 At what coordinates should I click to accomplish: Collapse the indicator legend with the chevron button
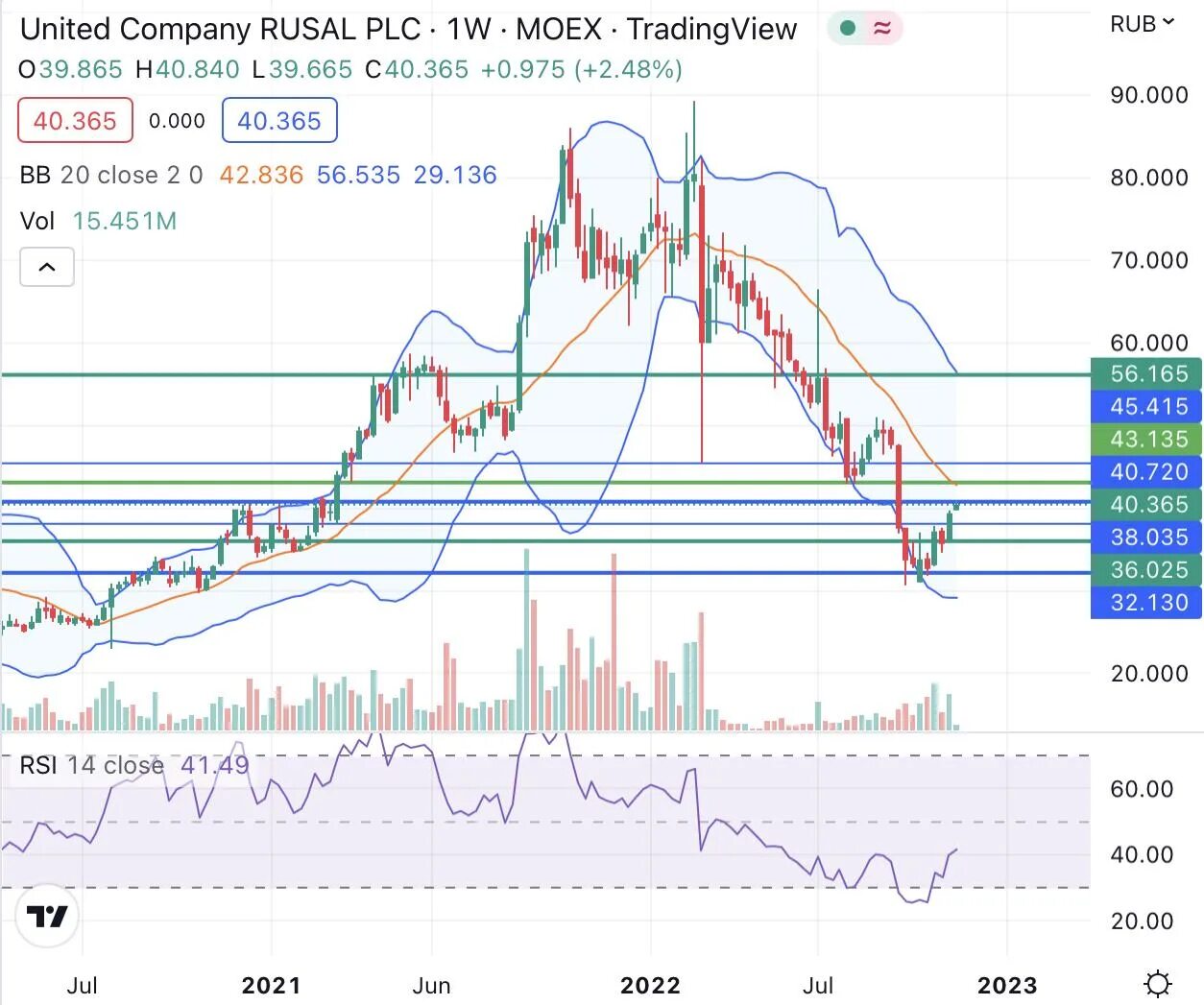coord(47,267)
